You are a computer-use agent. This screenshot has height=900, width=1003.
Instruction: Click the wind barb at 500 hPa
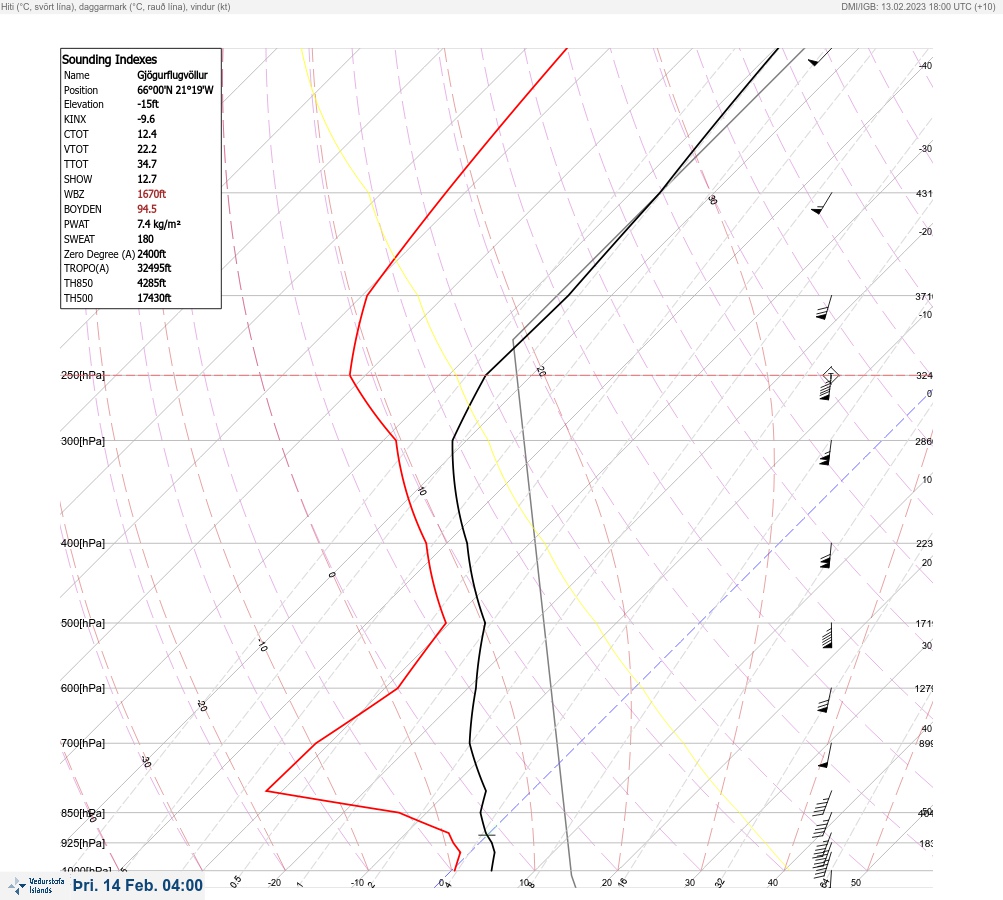(x=827, y=635)
